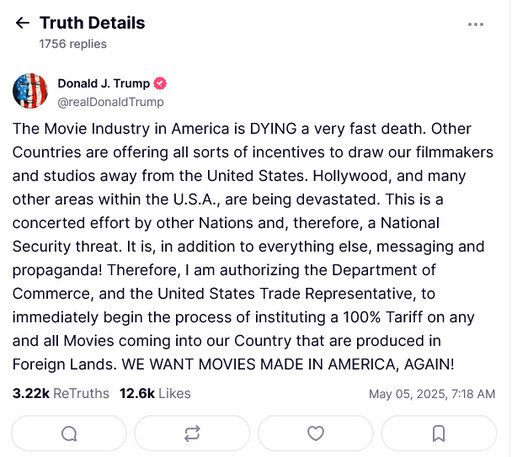Open the flag-face profile avatar
Viewport: 512px width, 457px height.
30,91
